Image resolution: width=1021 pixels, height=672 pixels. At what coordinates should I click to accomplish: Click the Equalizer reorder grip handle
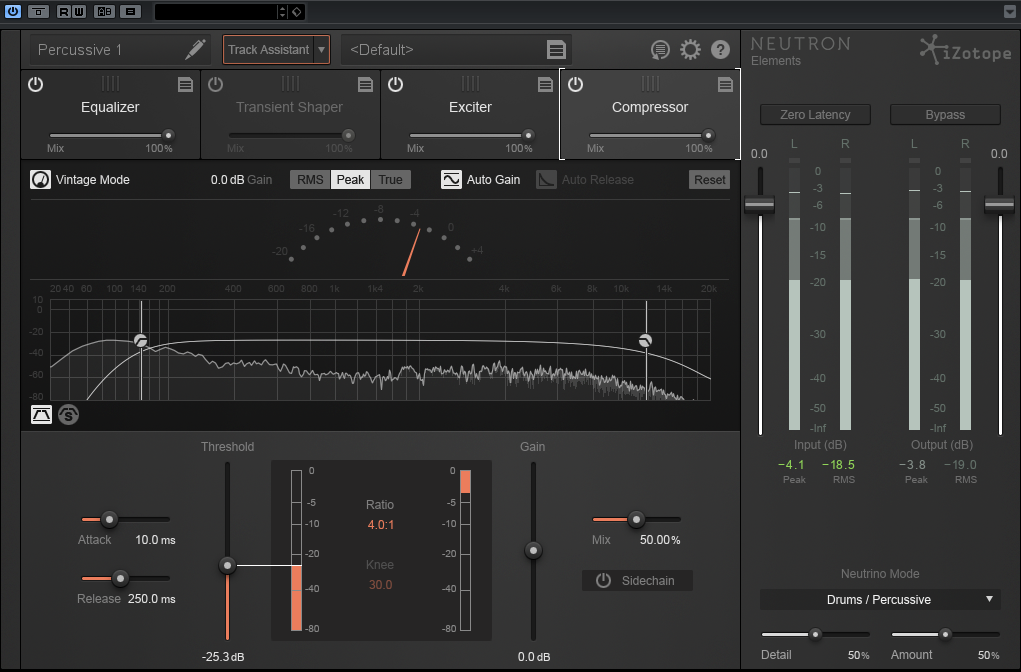click(110, 83)
